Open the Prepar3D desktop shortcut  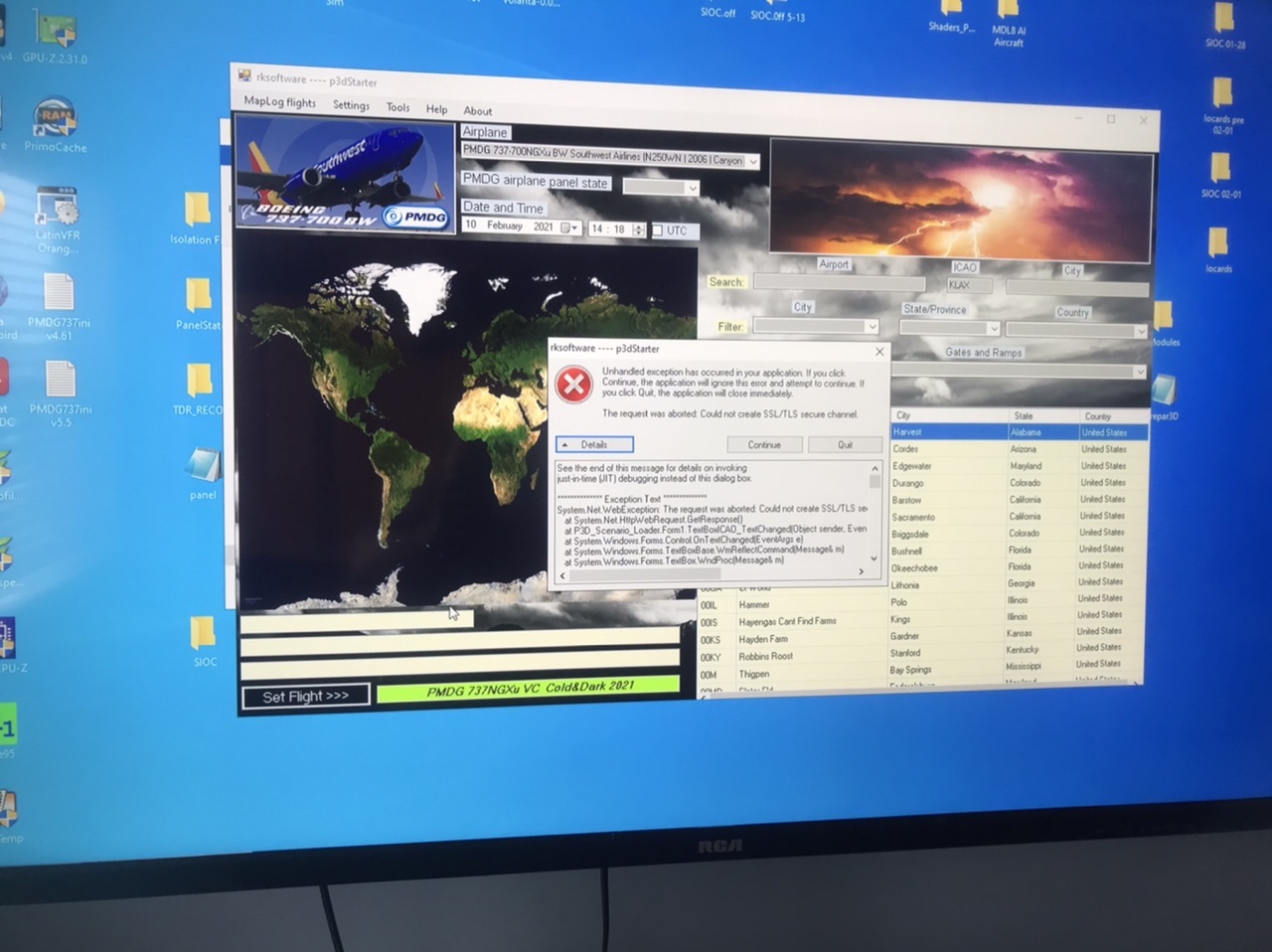click(x=1164, y=397)
